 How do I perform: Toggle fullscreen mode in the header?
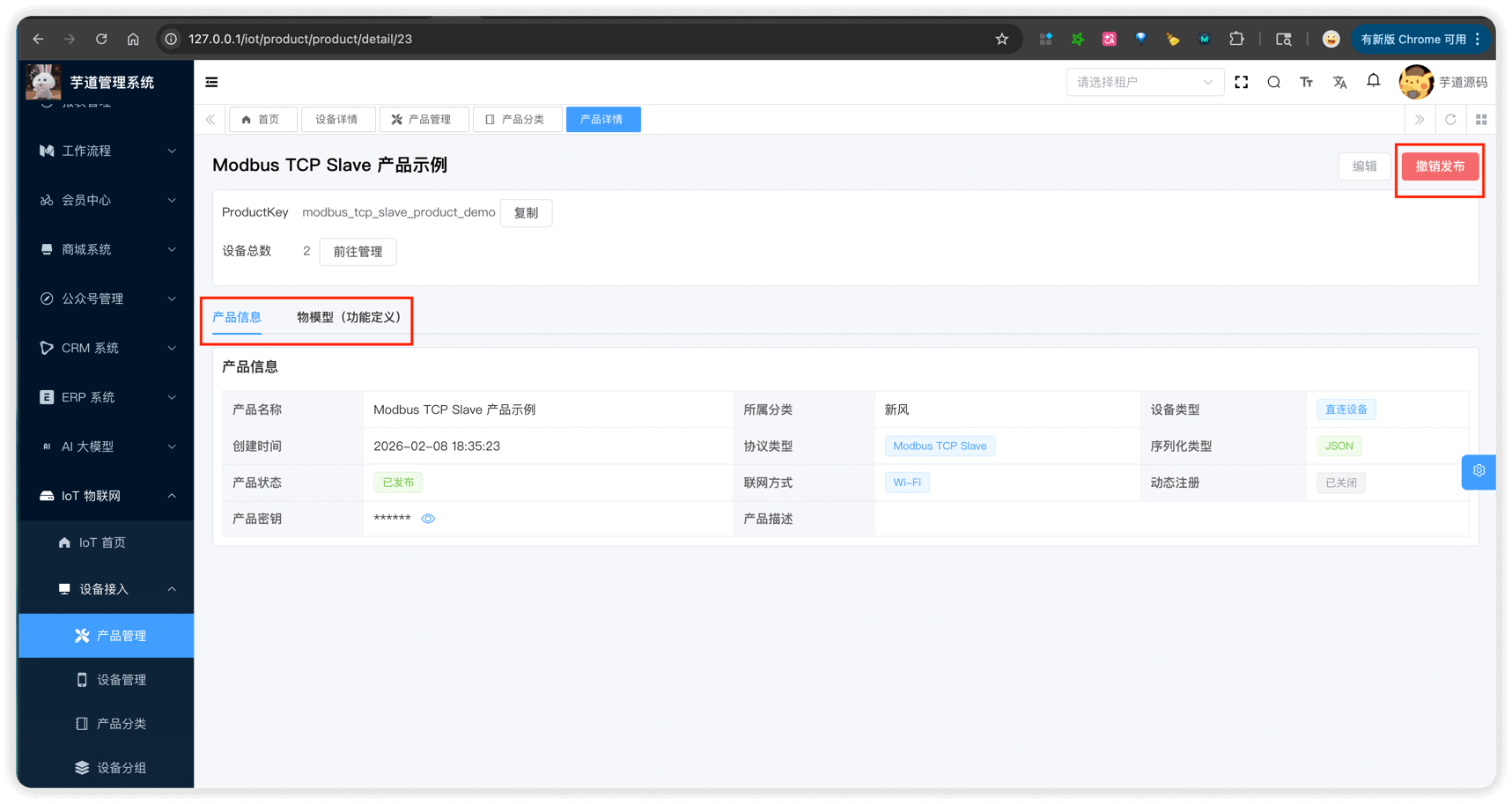pyautogui.click(x=1241, y=82)
